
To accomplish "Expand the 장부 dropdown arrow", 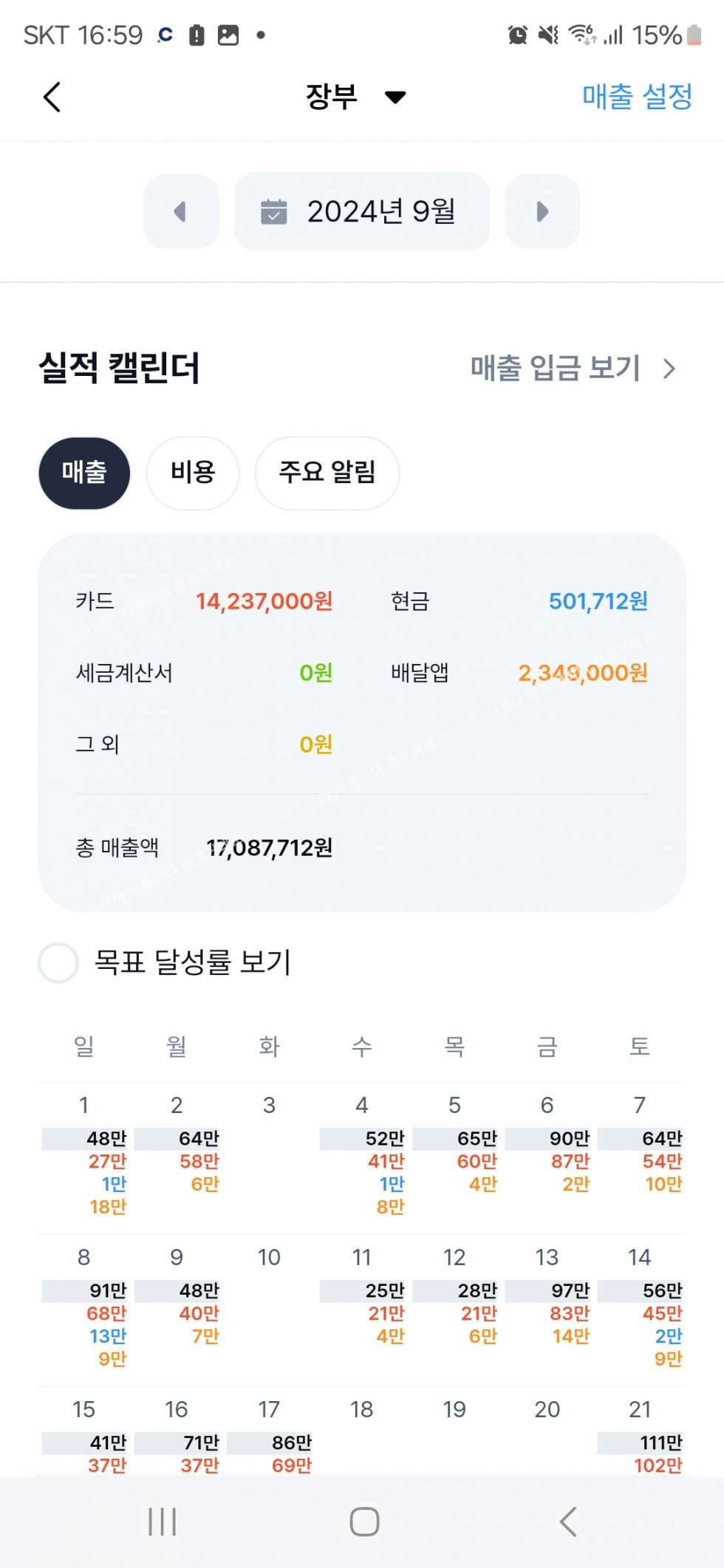I will coord(395,97).
